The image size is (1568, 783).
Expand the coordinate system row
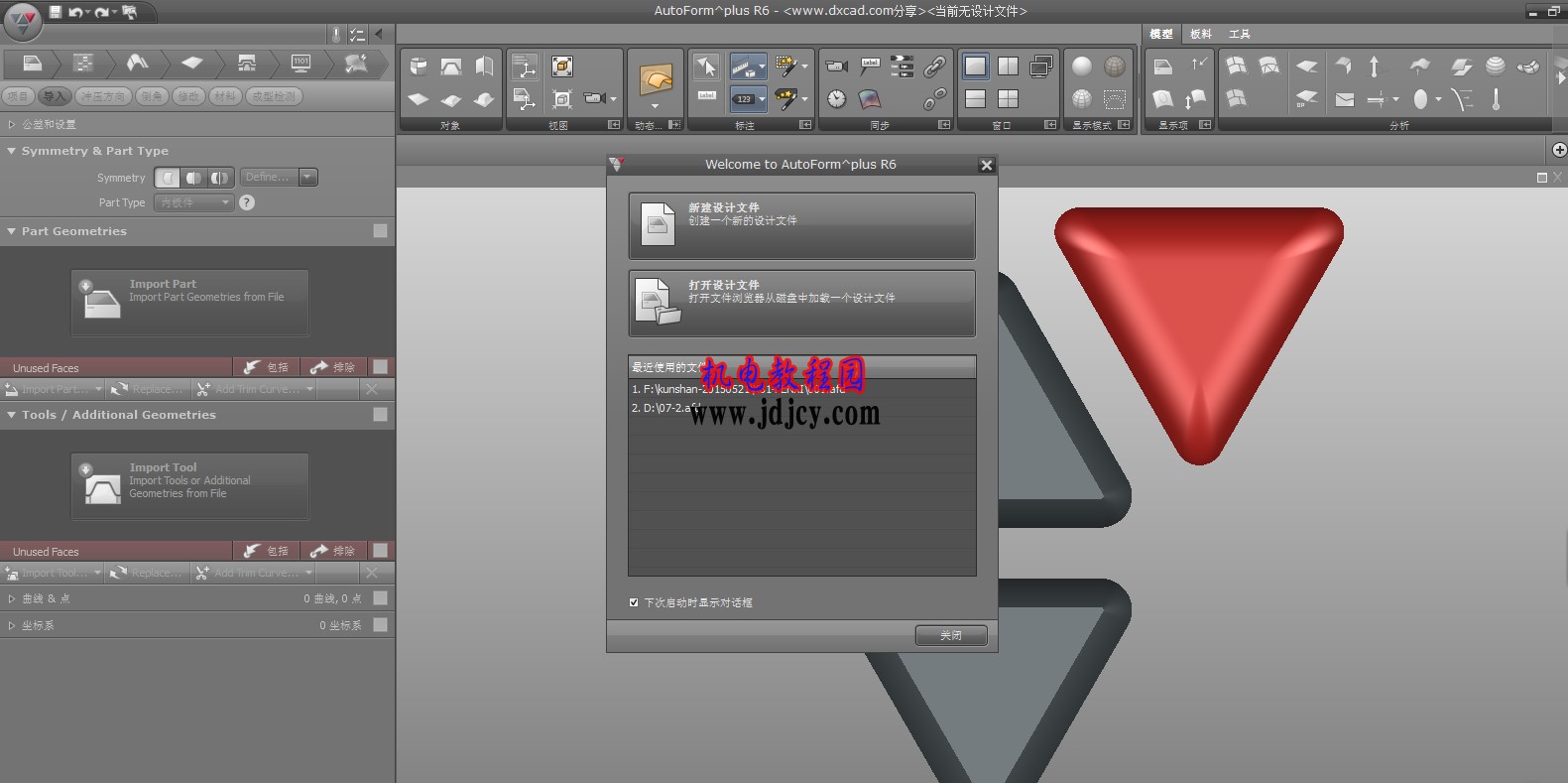[x=12, y=625]
